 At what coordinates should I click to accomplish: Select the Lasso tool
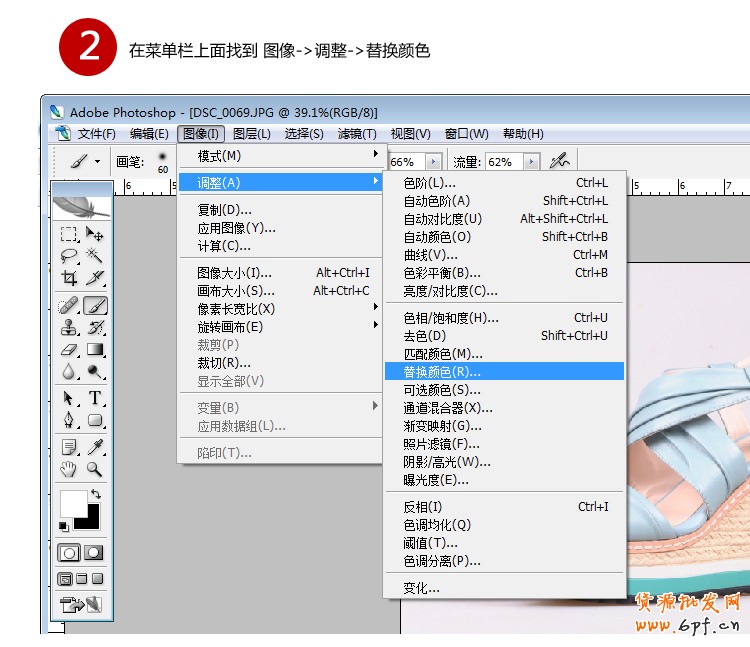[x=69, y=256]
